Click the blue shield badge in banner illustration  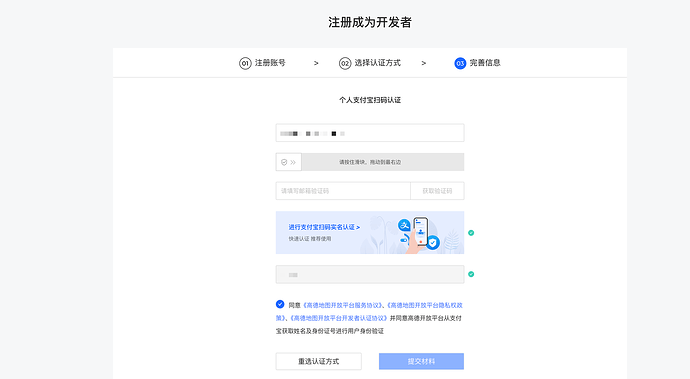[x=433, y=243]
